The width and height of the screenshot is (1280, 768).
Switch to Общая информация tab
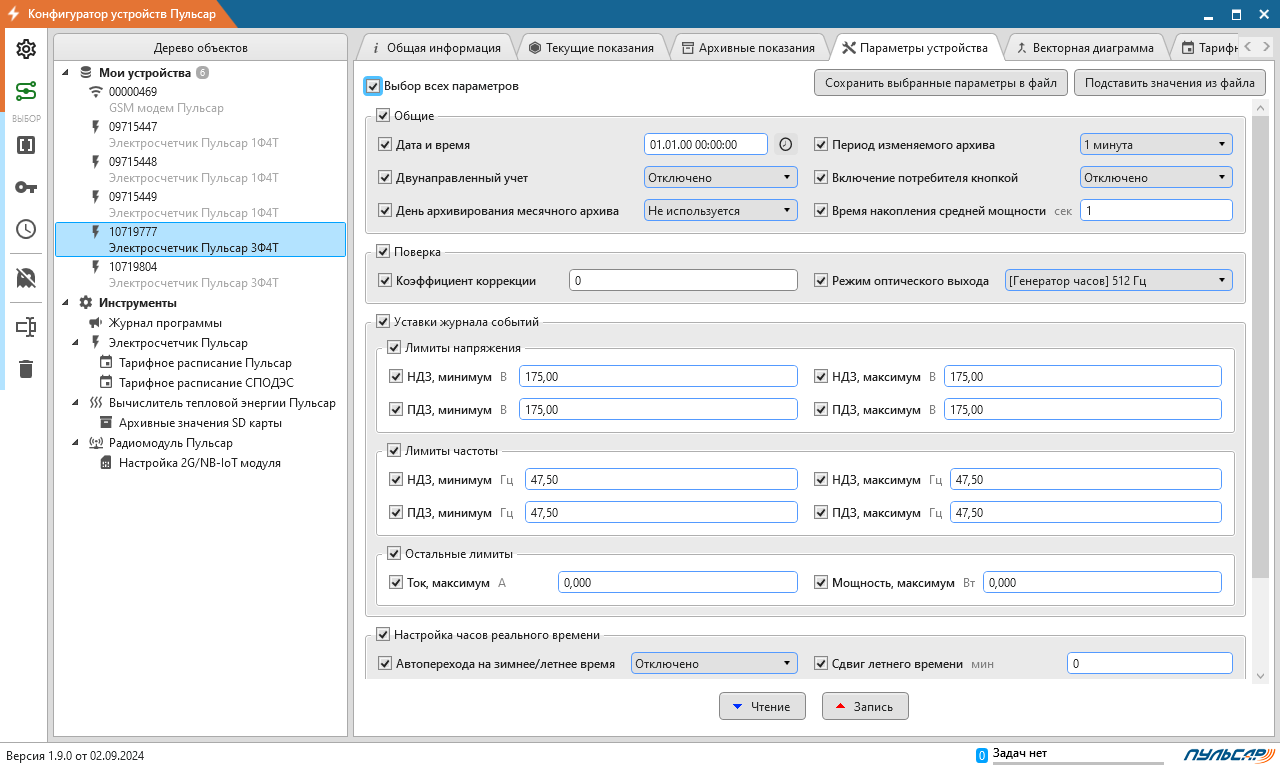click(x=435, y=47)
